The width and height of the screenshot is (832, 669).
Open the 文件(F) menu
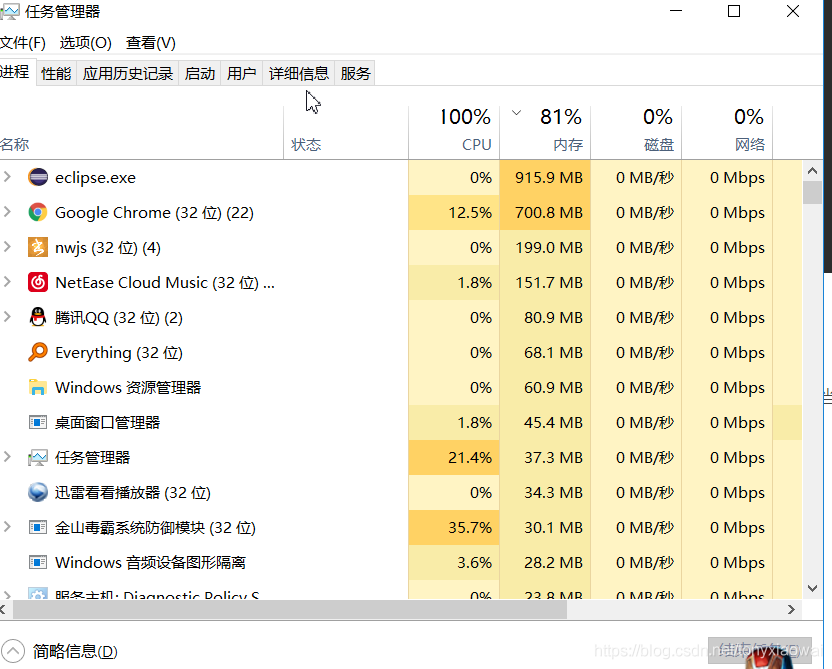click(x=22, y=42)
